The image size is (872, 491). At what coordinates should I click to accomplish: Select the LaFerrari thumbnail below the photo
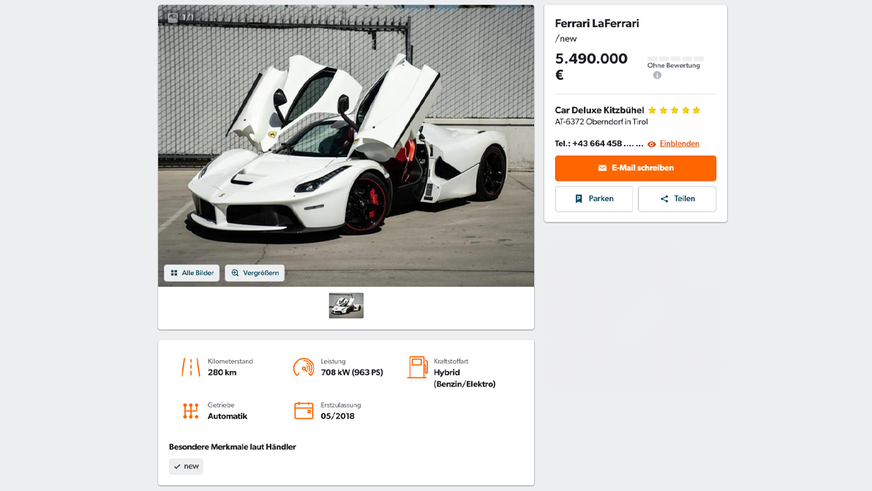click(346, 306)
